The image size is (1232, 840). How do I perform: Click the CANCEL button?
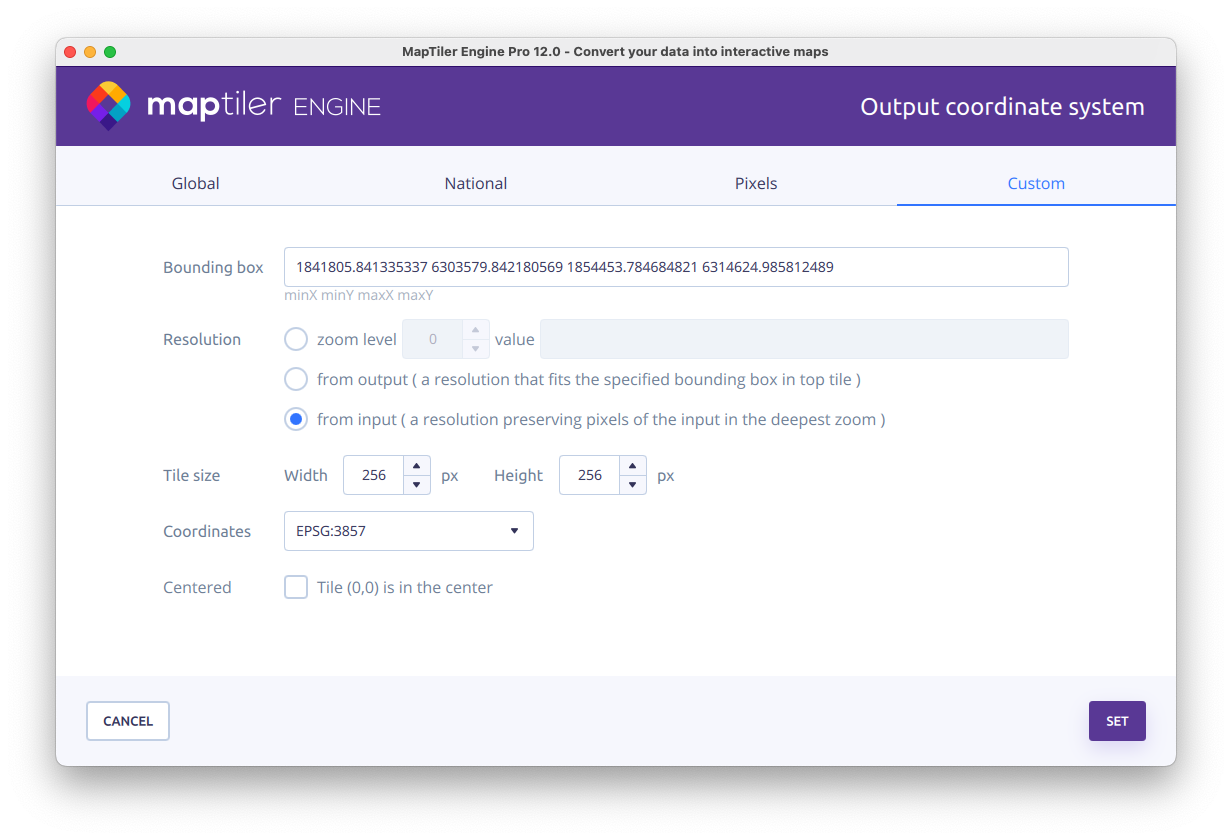click(128, 721)
